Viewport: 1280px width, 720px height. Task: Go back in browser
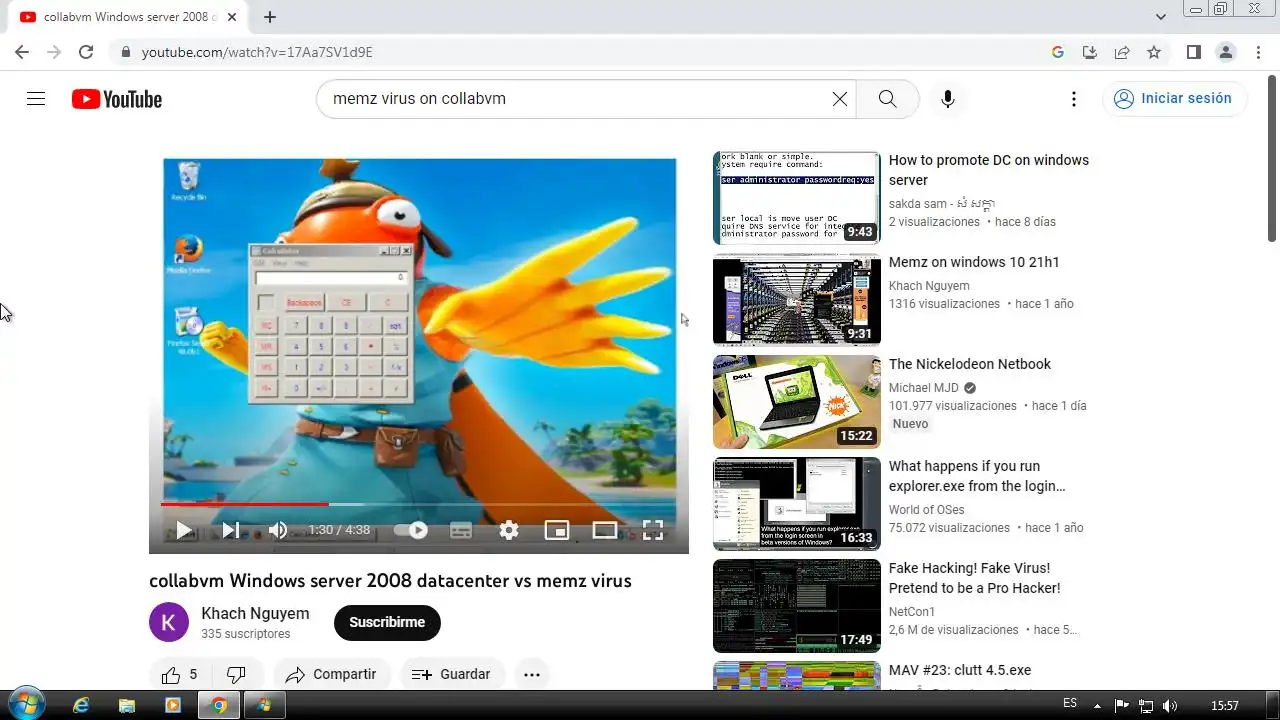[x=22, y=52]
